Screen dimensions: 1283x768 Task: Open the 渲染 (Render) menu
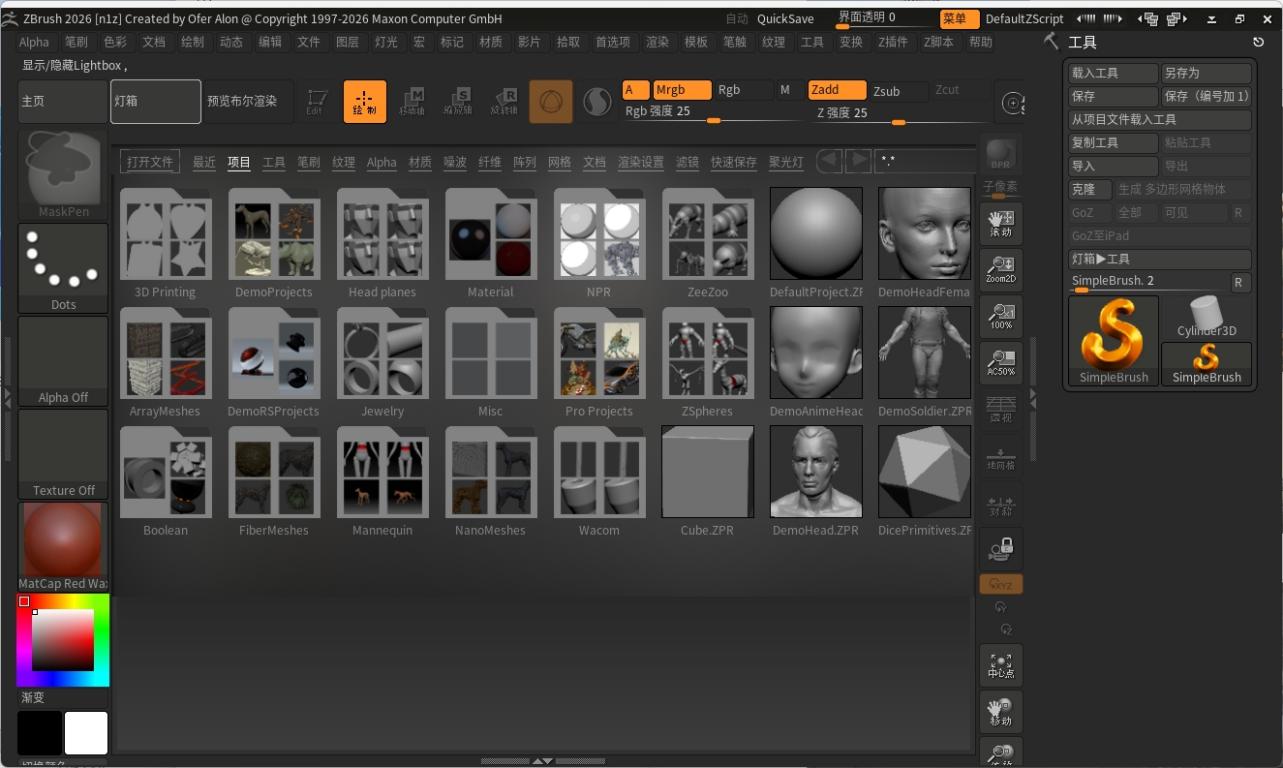pyautogui.click(x=657, y=42)
